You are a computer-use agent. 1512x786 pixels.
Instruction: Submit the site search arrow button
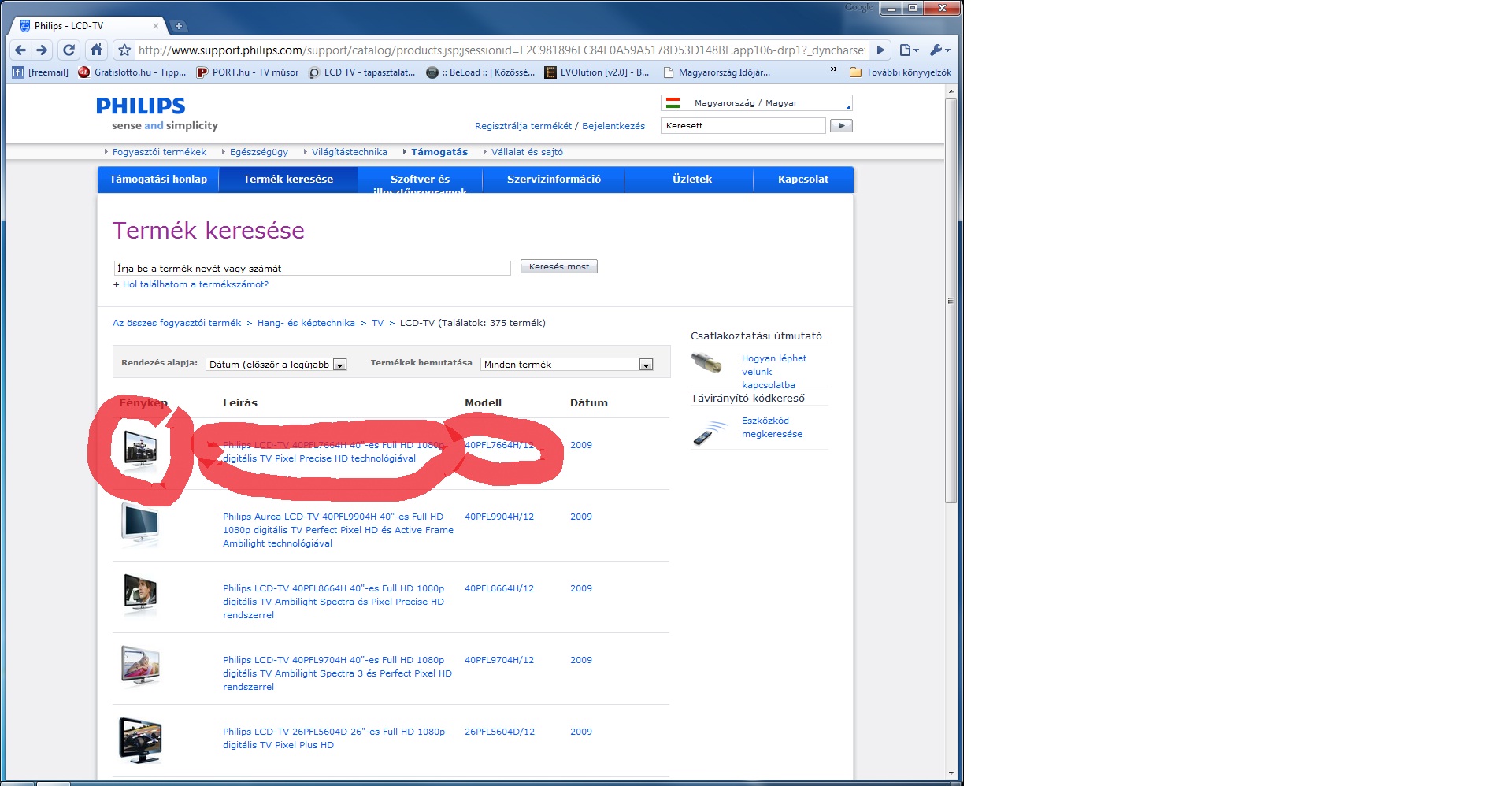tap(841, 126)
